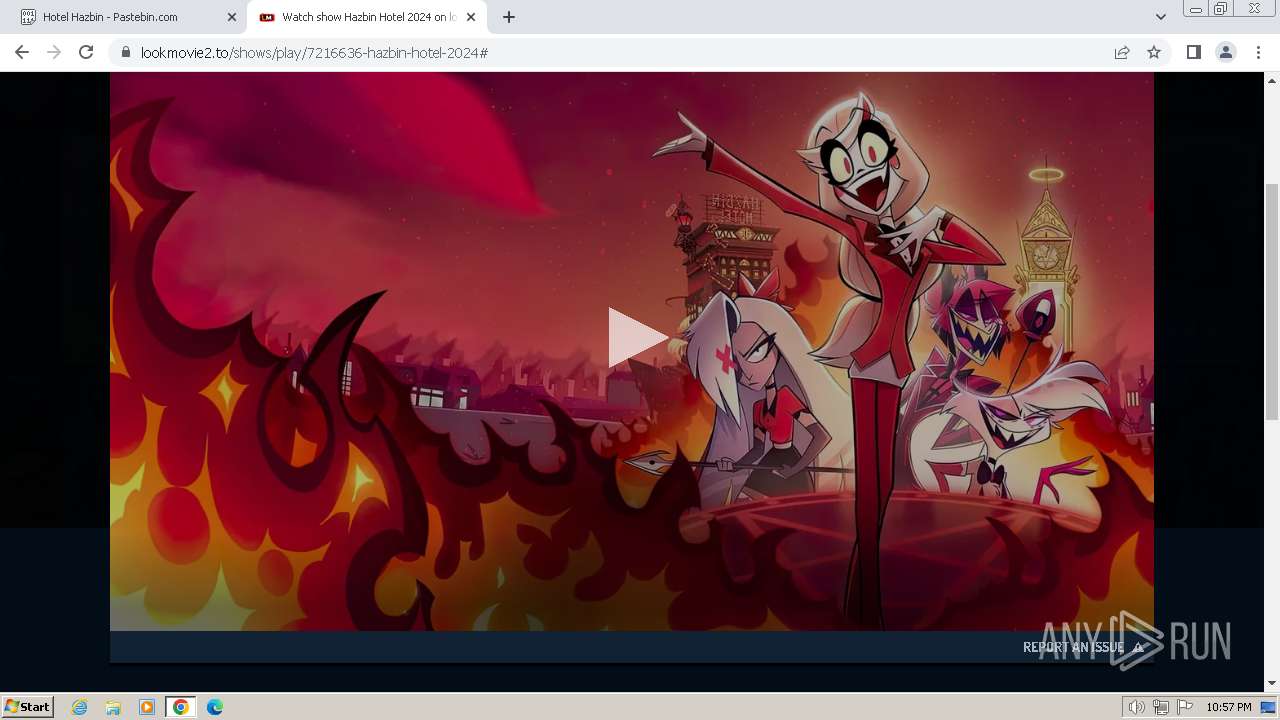Open the Windows Start menu

click(x=28, y=706)
